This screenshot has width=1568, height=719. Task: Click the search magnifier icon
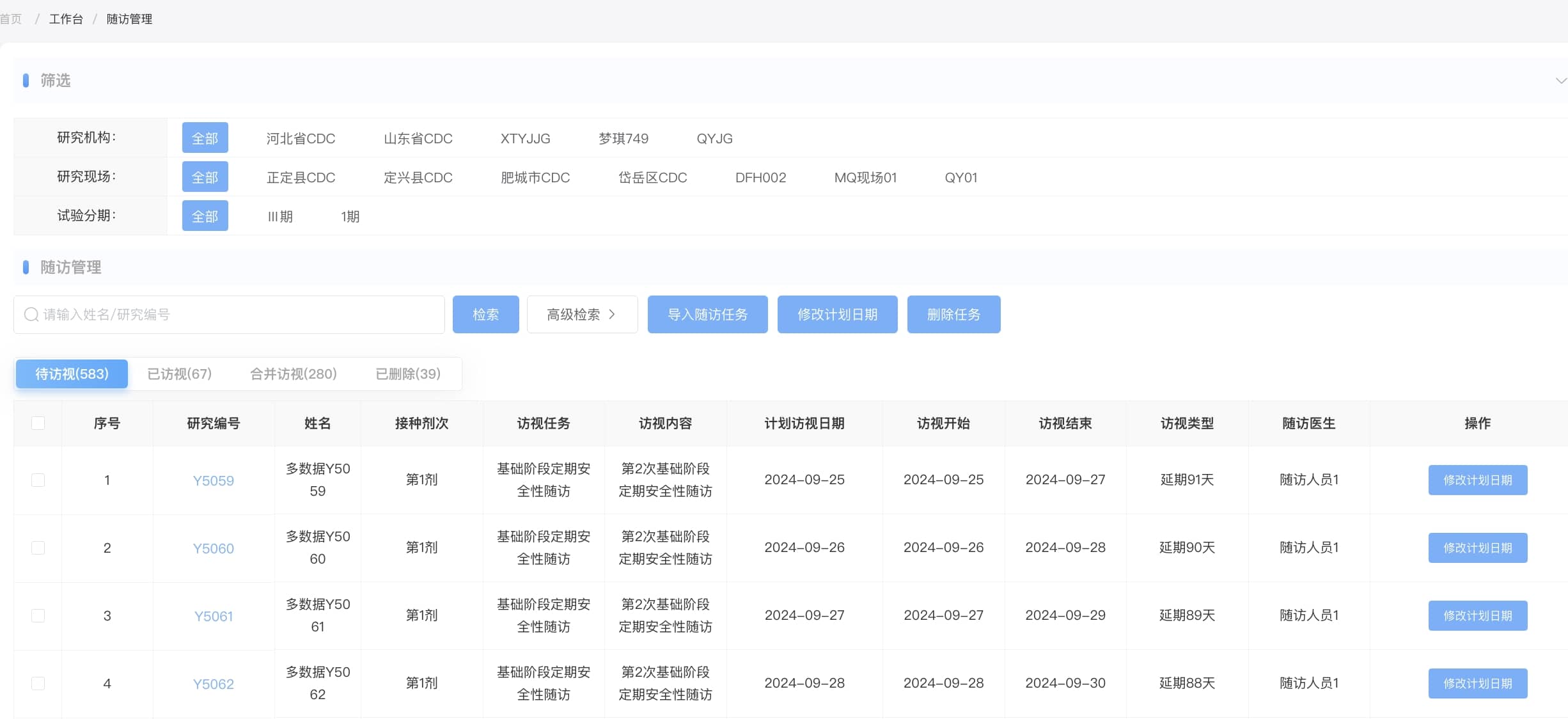point(31,315)
